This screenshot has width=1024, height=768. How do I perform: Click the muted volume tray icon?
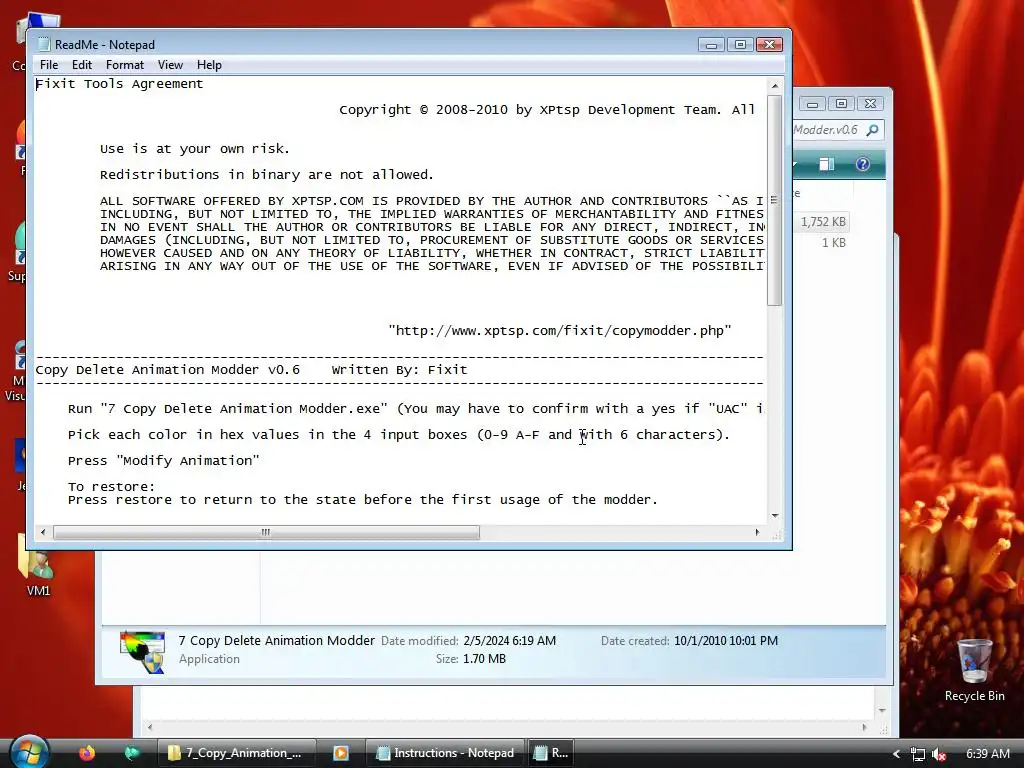[x=939, y=754]
